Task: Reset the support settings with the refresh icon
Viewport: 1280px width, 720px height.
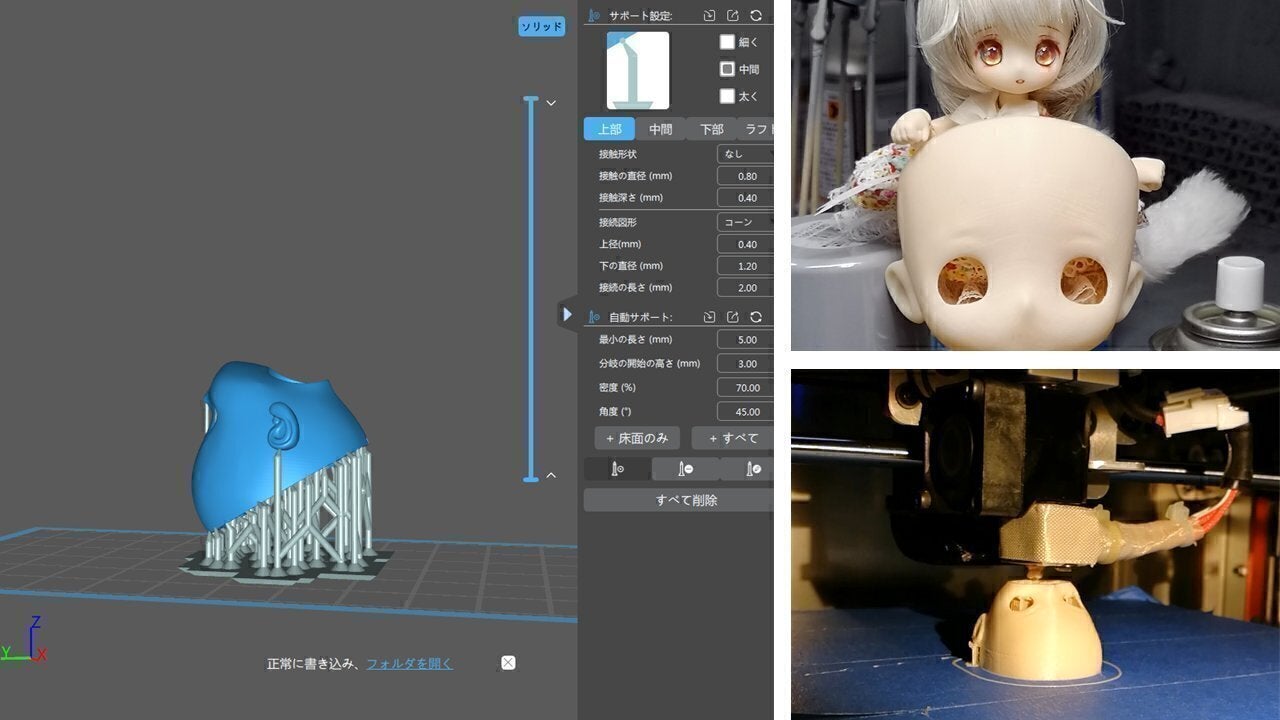Action: click(x=757, y=16)
